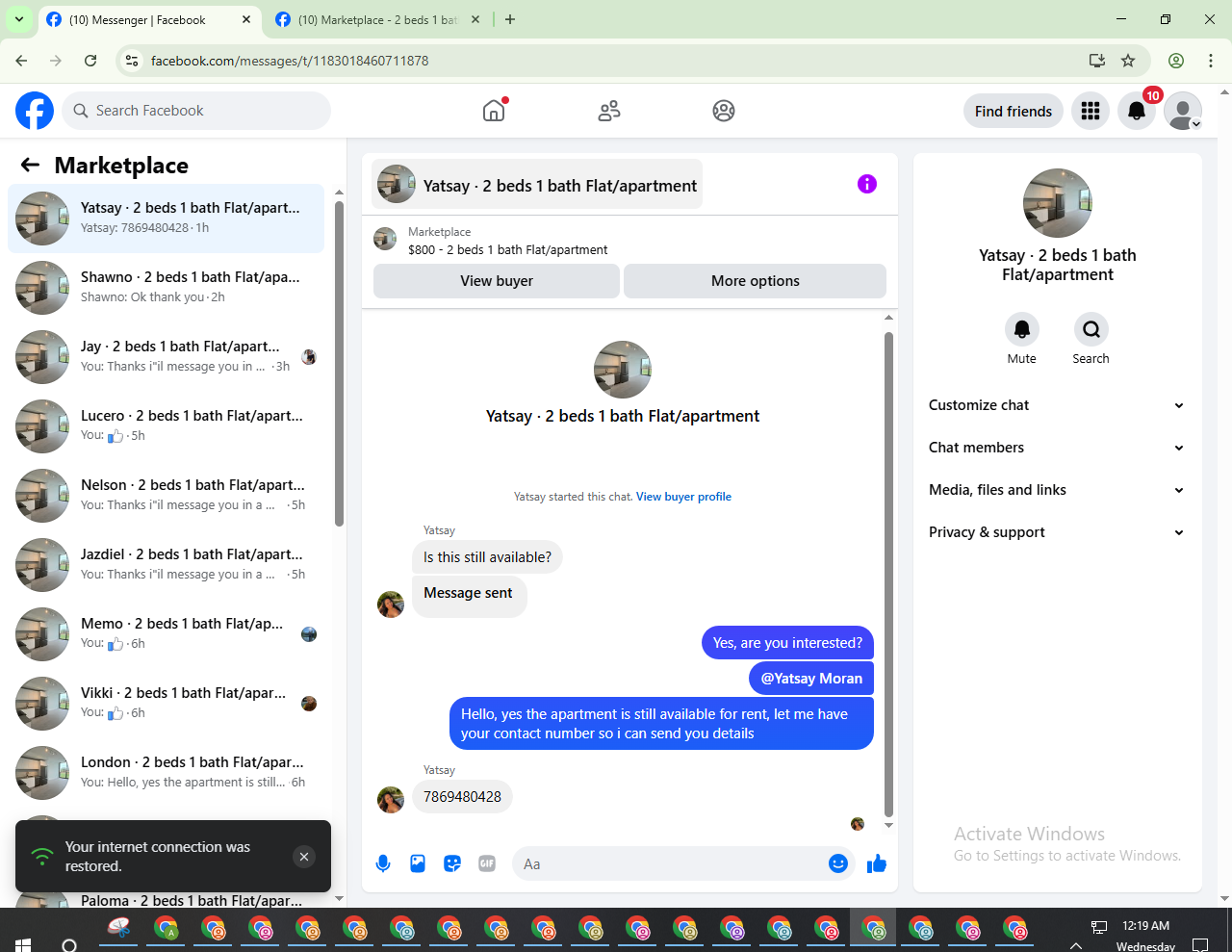Open the Jazdiel conversation
1232x952 pixels.
[x=166, y=565]
